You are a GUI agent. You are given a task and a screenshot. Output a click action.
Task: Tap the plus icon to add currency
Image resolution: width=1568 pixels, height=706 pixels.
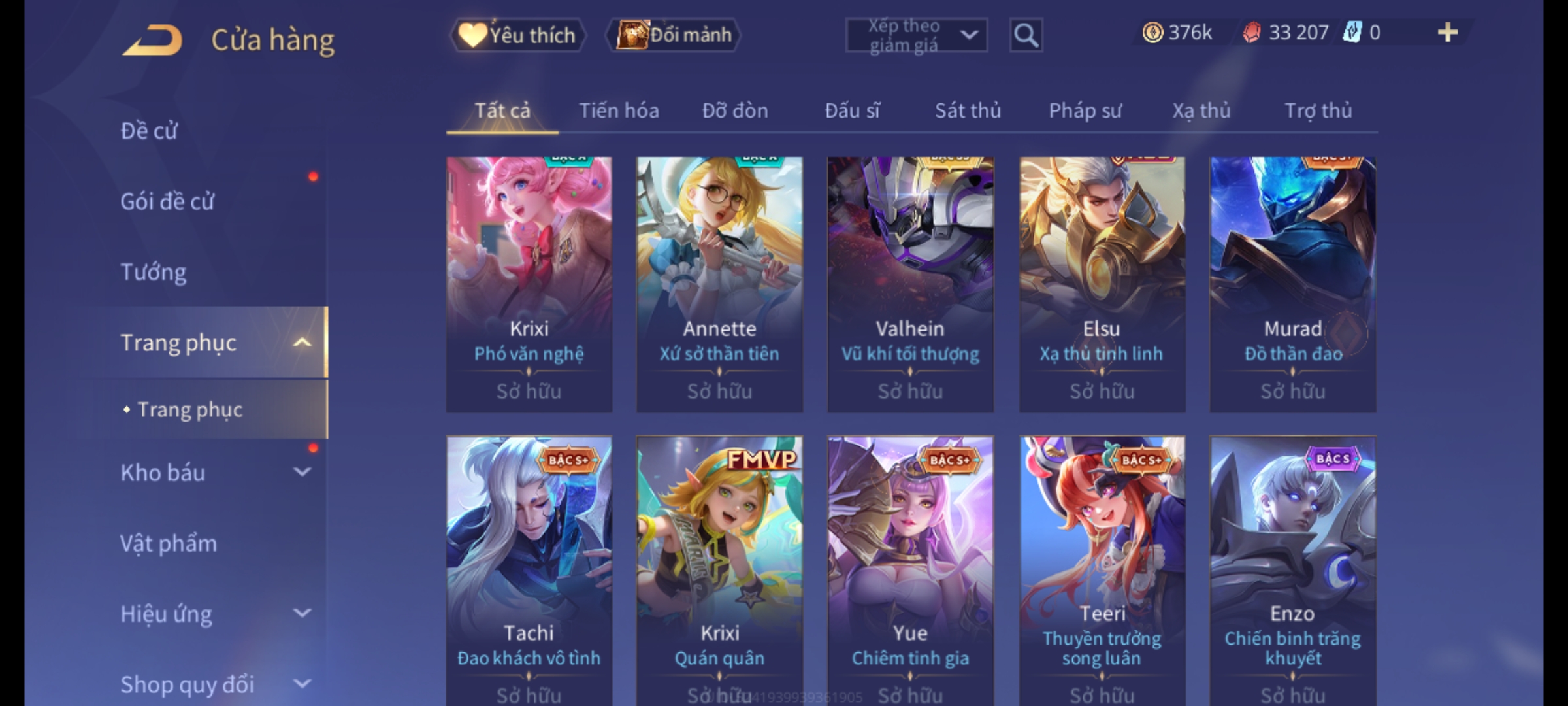(x=1448, y=33)
